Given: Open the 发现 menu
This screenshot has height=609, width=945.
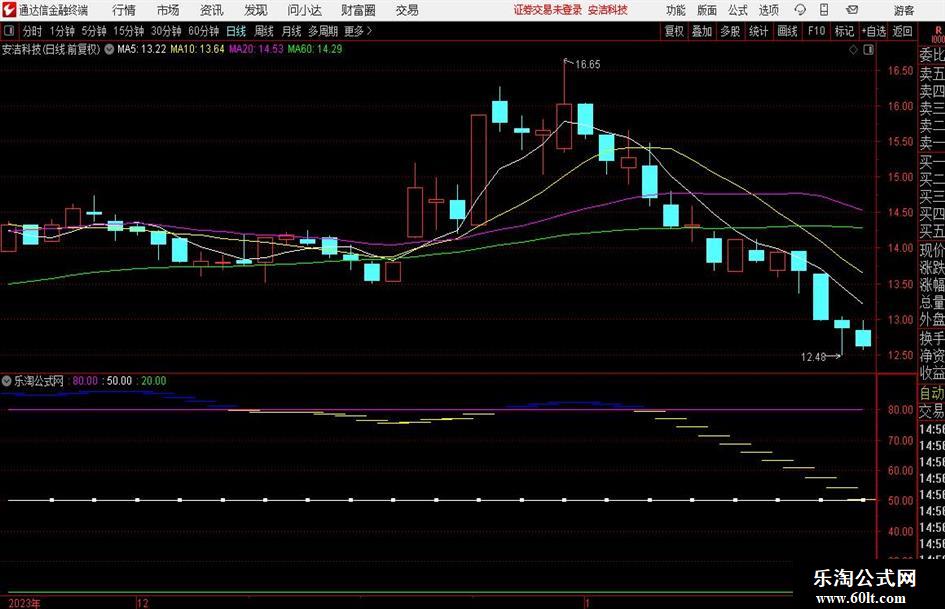Looking at the screenshot, I should [256, 10].
